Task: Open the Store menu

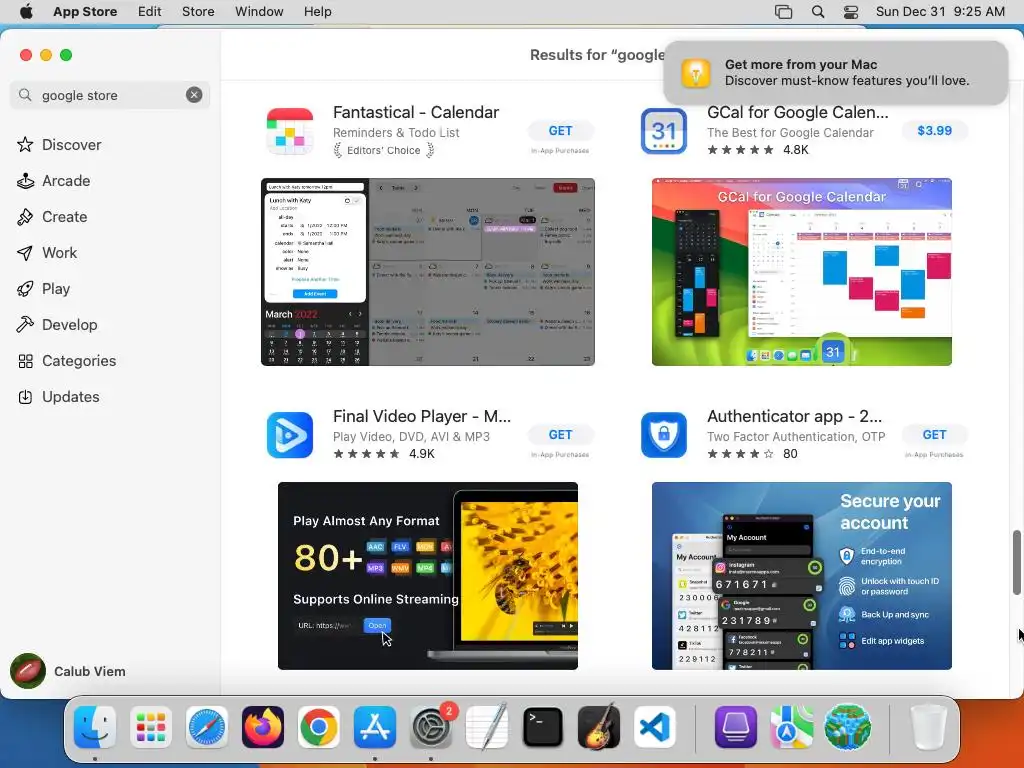Action: point(198,12)
